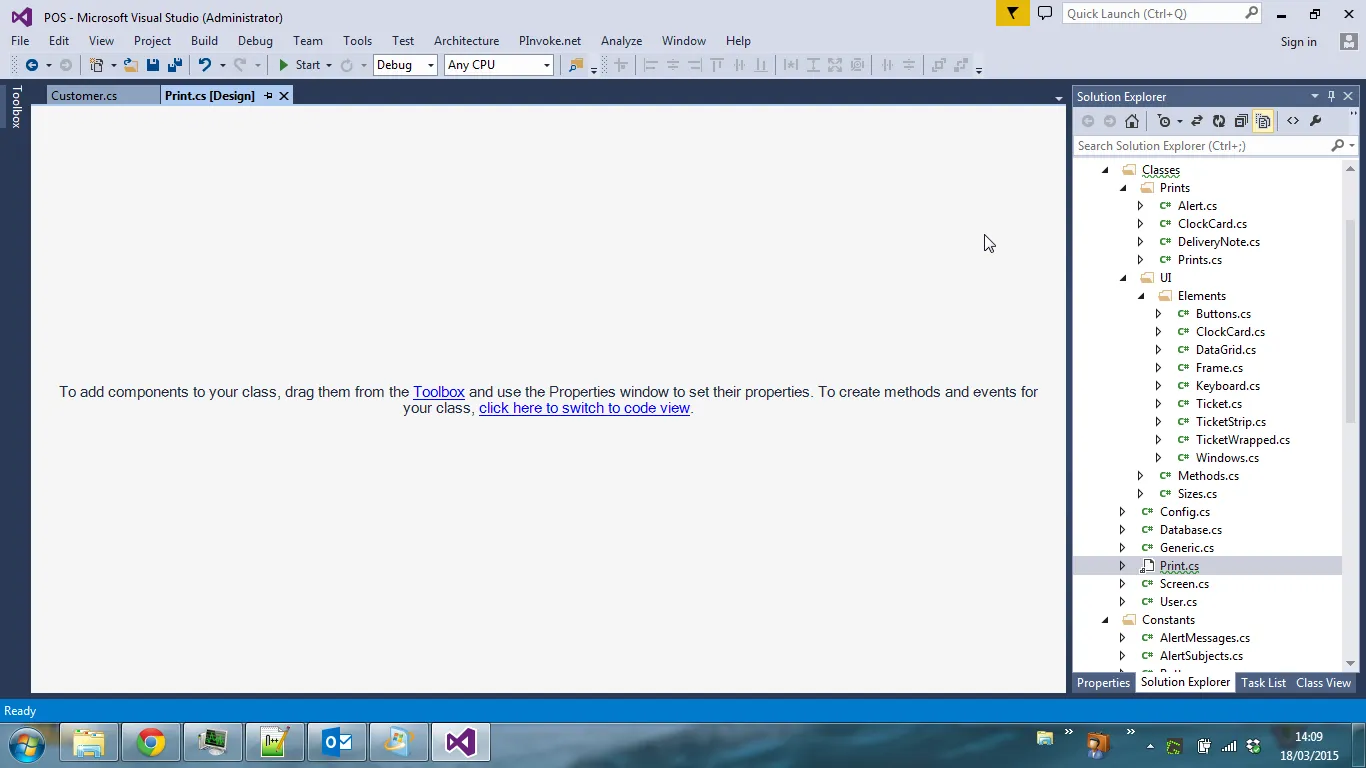This screenshot has height=768, width=1366.
Task: Click Sync with Active Document icon
Action: [x=1196, y=121]
